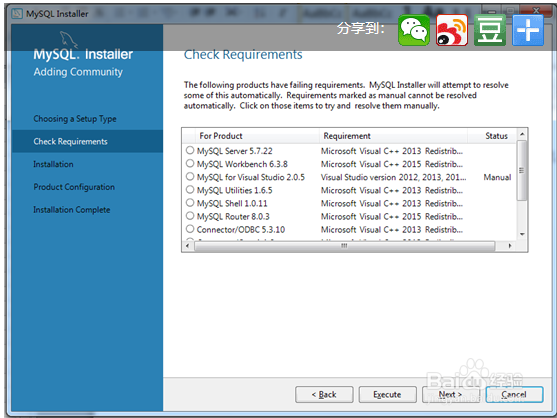This screenshot has width=557, height=418.
Task: Open more share options plus icon
Action: point(528,30)
